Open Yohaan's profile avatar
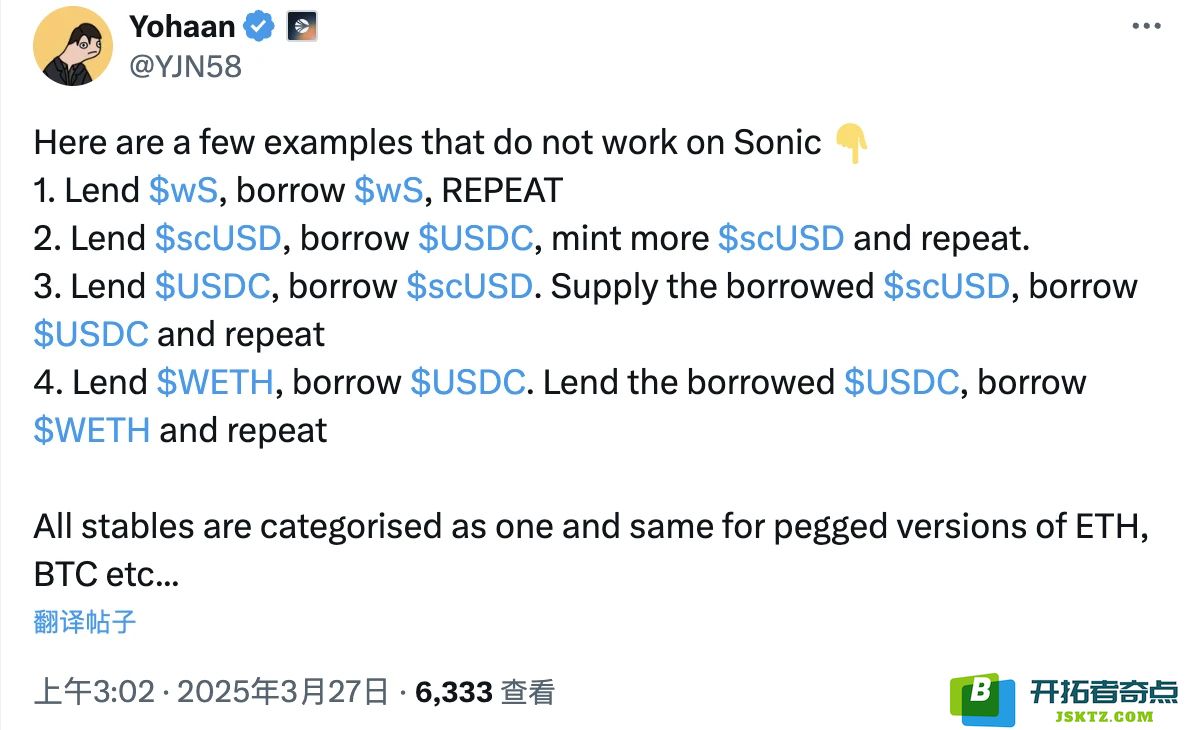This screenshot has width=1190, height=730. (73, 46)
